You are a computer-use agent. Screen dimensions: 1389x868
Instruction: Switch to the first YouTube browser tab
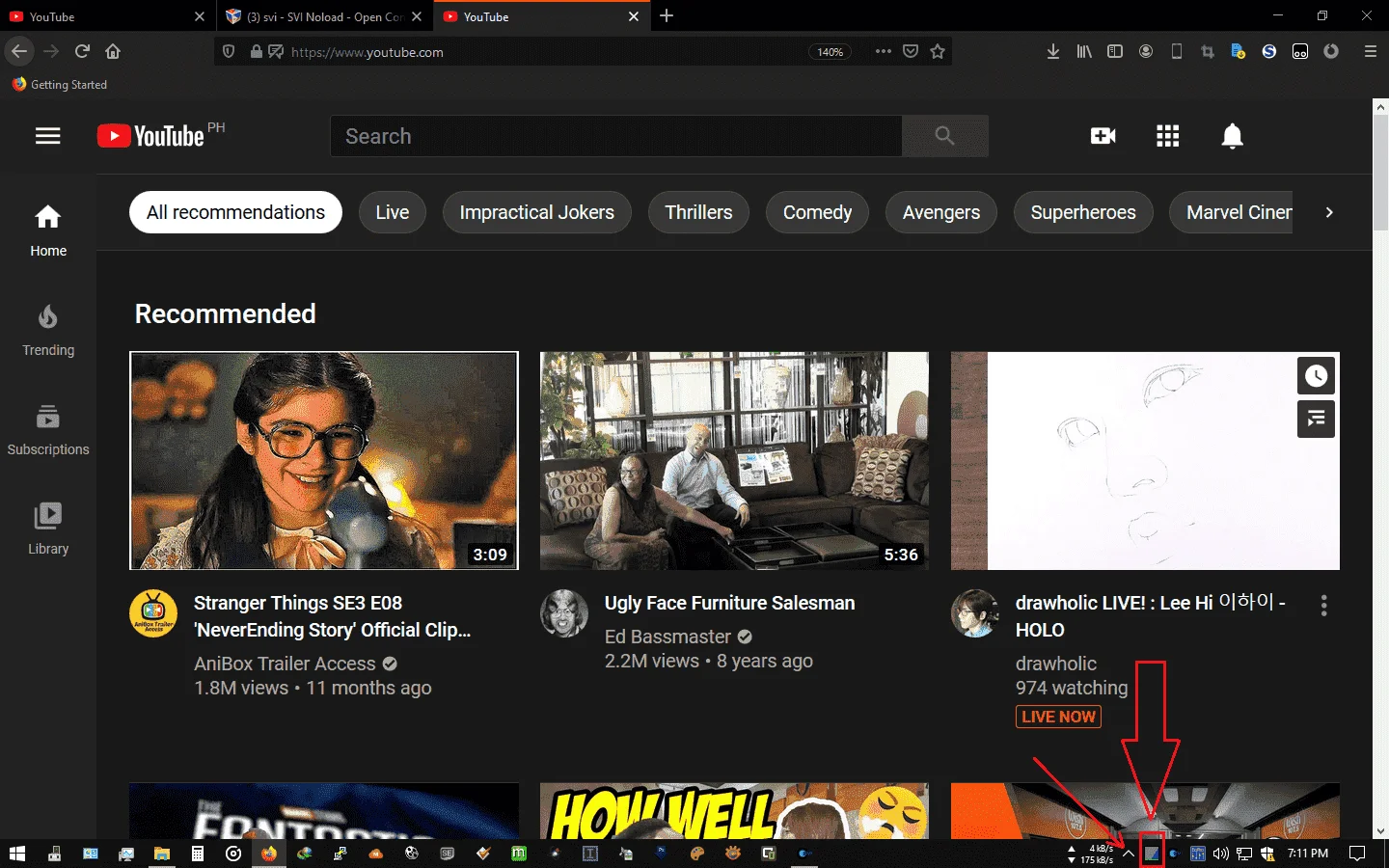pos(106,16)
